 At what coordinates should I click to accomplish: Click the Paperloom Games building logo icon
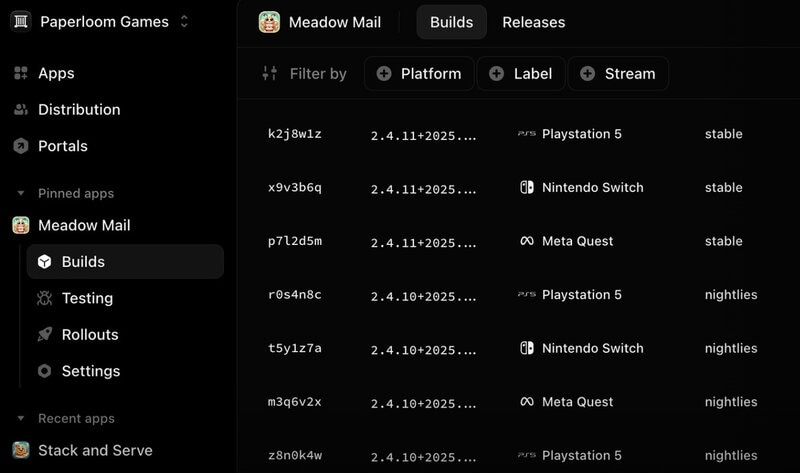[21, 21]
